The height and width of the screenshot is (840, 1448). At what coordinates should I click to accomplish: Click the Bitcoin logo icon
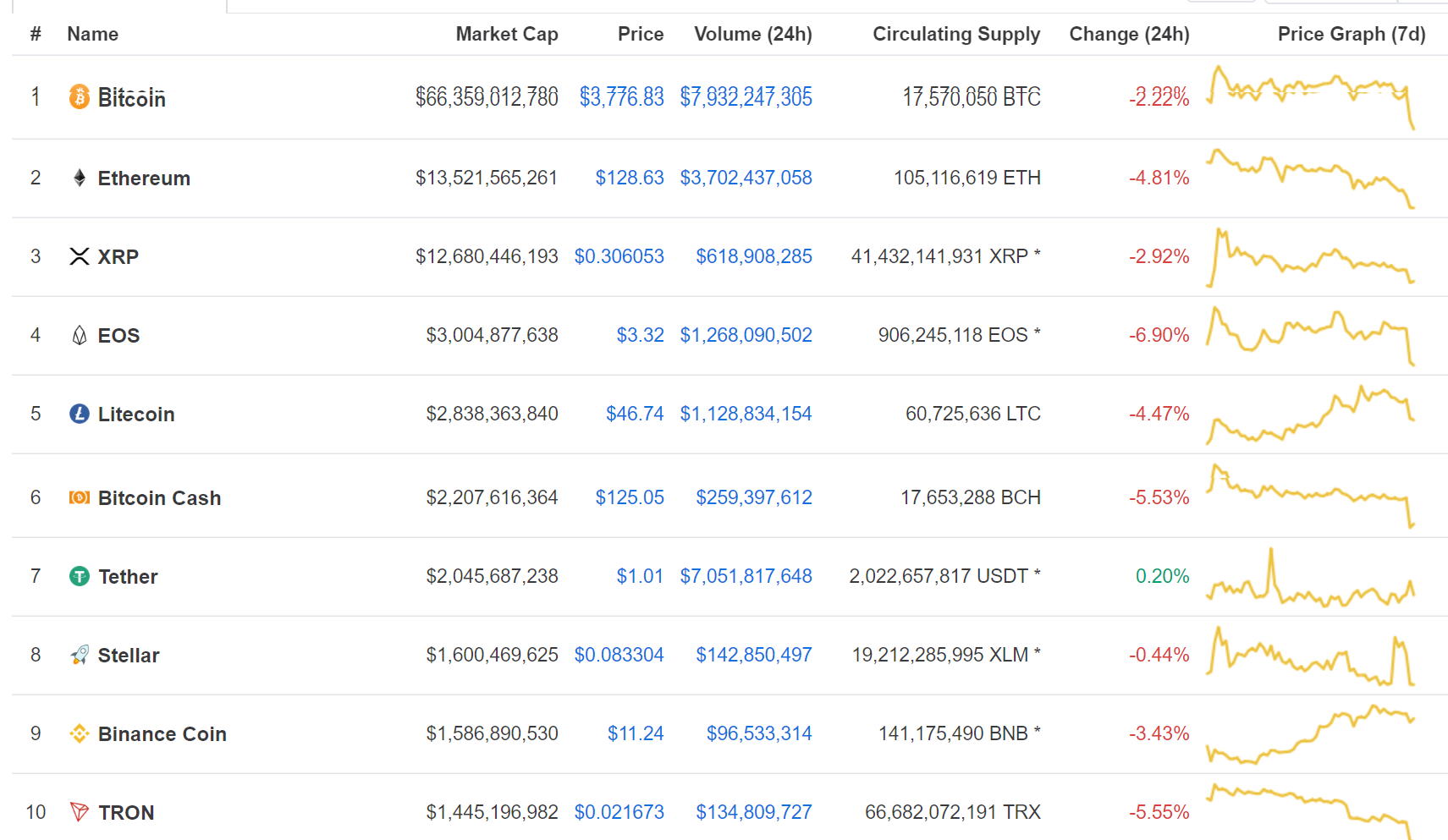(79, 97)
